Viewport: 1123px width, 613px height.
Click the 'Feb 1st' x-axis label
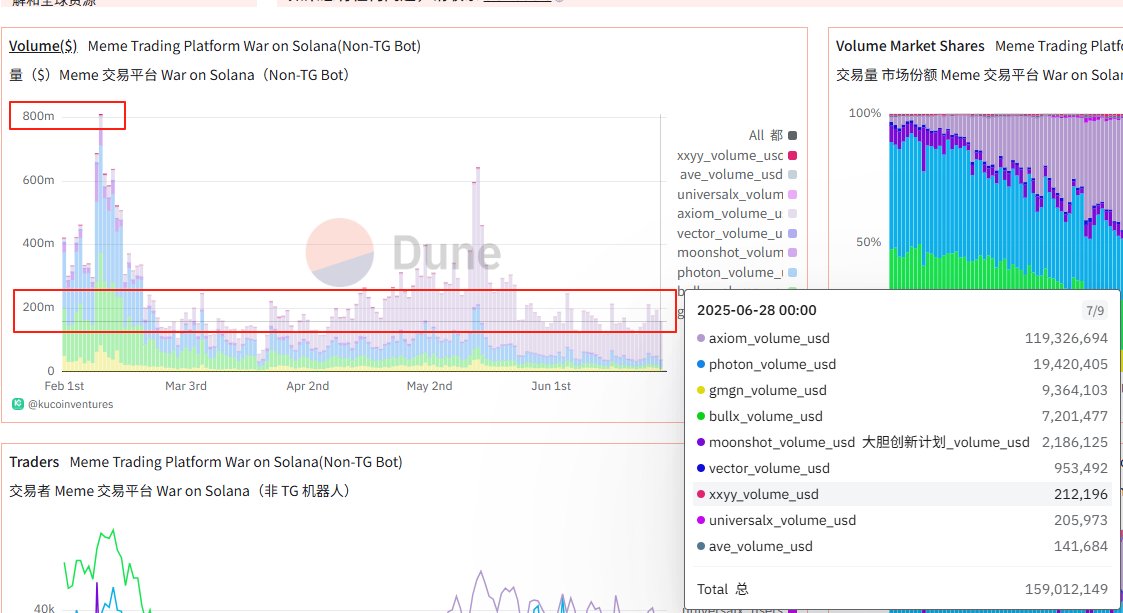[64, 385]
